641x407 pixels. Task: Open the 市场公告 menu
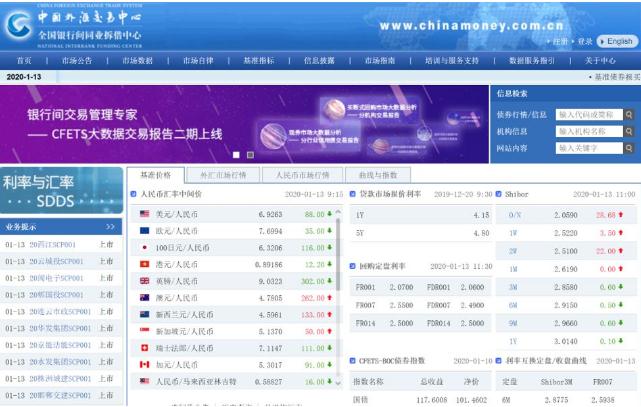[x=77, y=60]
